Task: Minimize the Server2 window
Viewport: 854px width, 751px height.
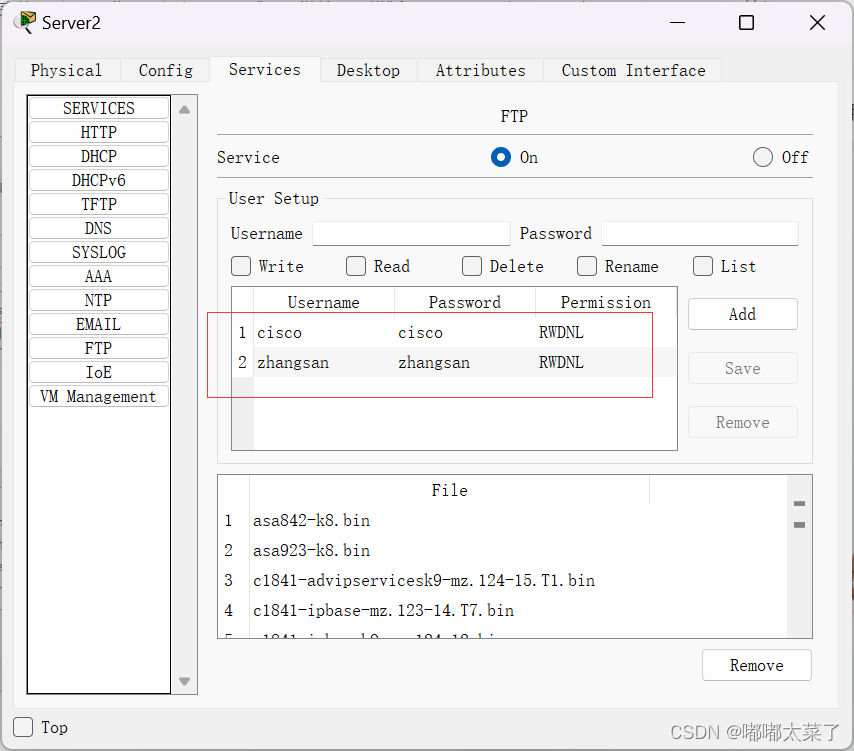Action: click(x=677, y=22)
